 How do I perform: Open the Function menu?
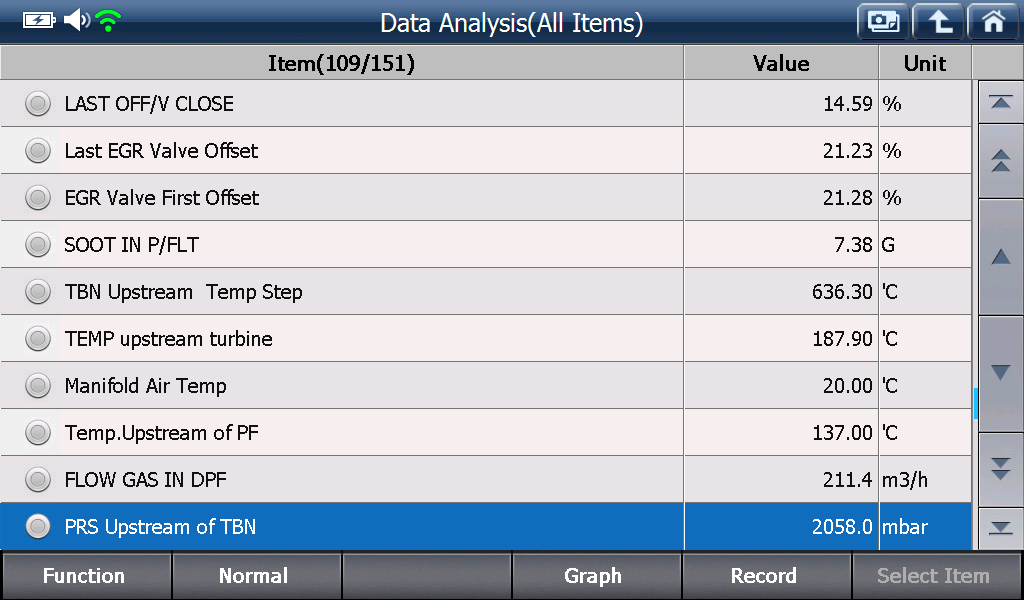tap(86, 576)
